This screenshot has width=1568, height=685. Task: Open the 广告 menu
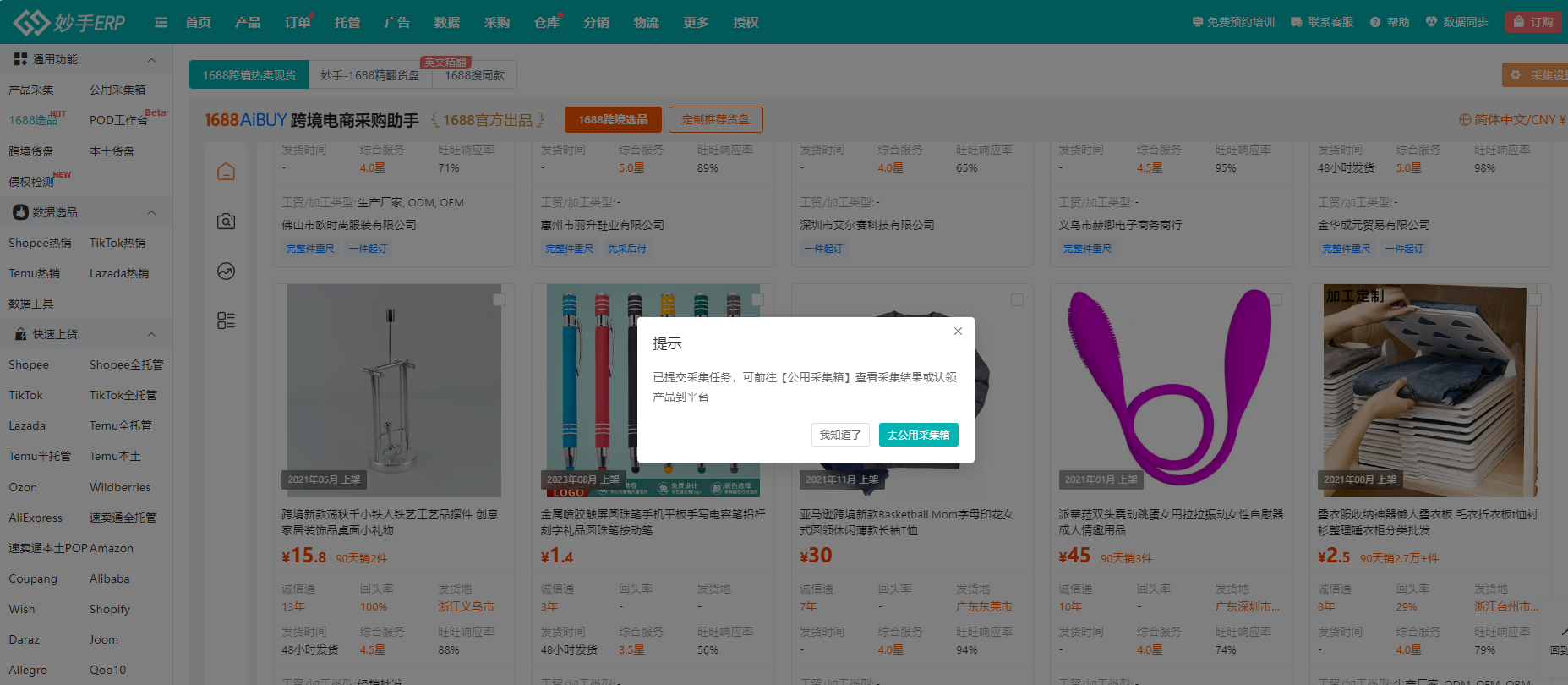click(x=397, y=22)
